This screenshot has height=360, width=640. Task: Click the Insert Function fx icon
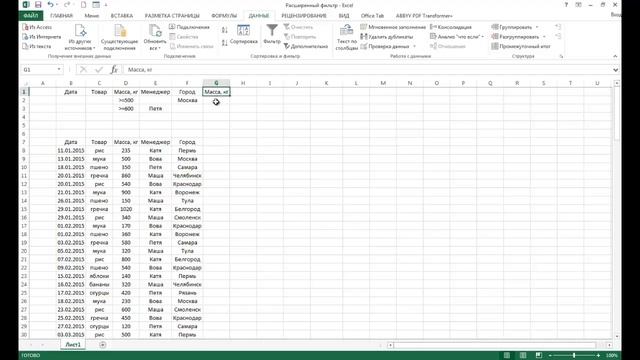(114, 70)
